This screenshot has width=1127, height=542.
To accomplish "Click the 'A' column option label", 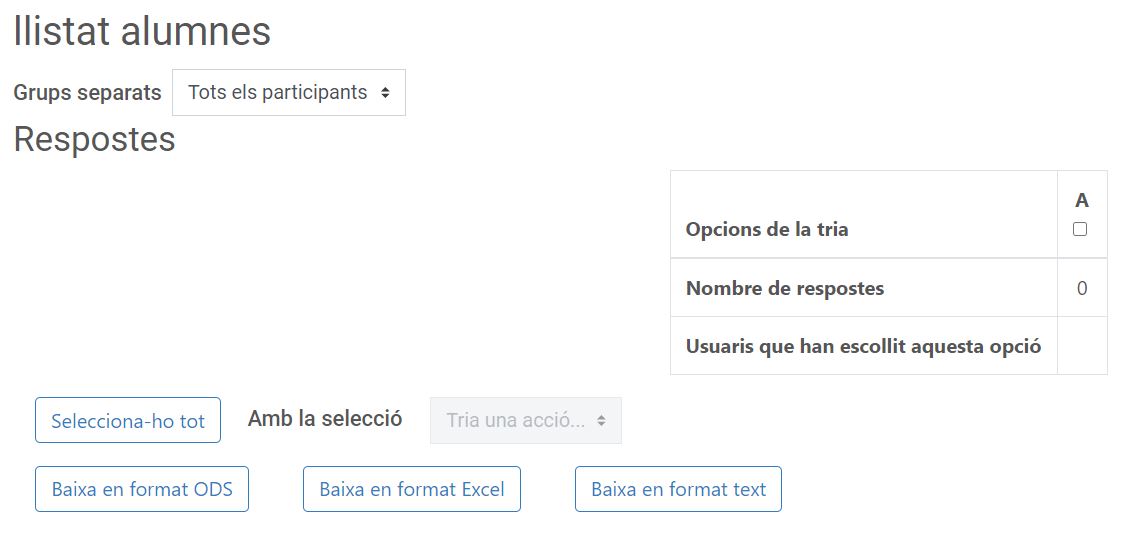I will 1082,201.
